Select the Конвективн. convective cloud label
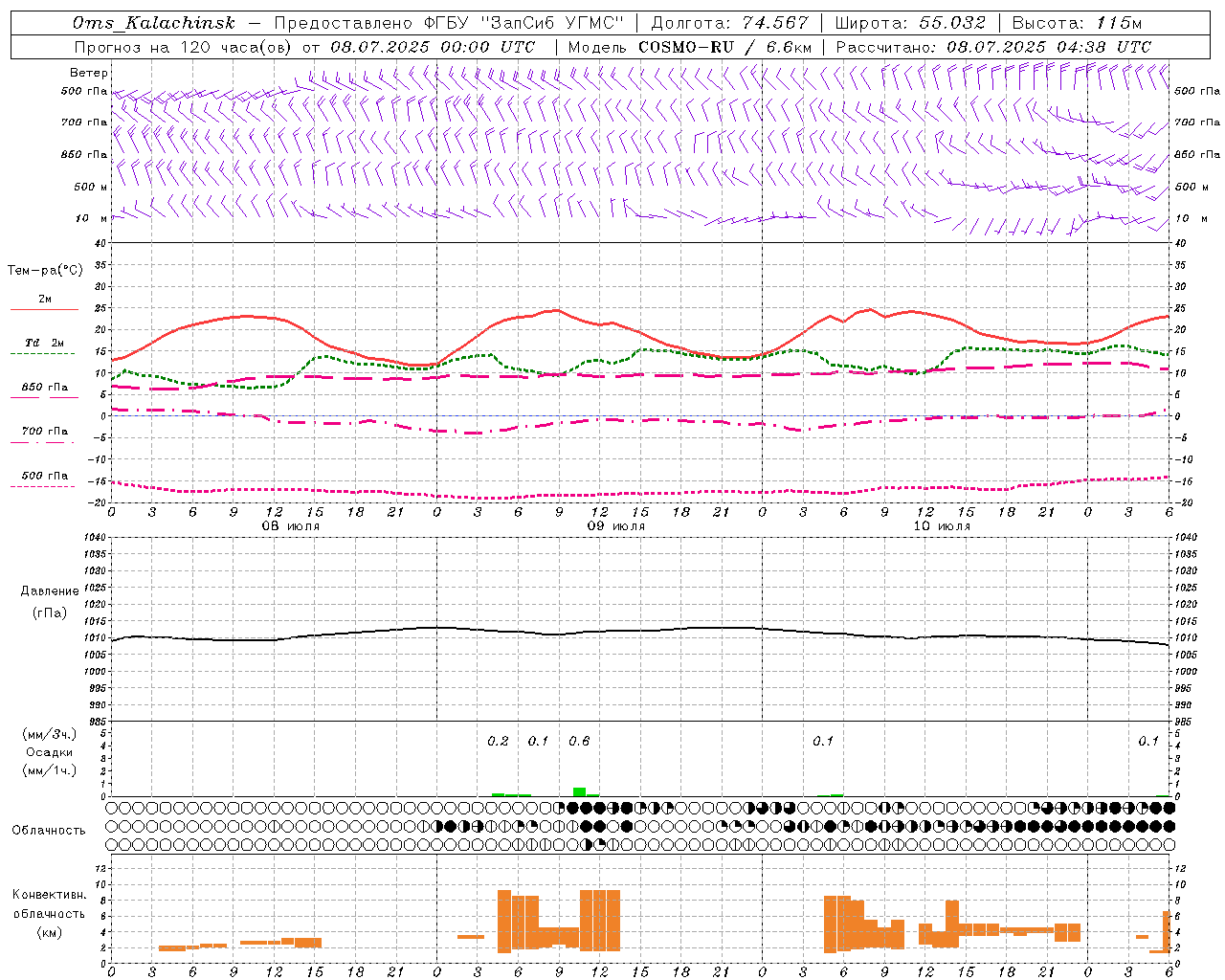The image size is (1225, 980). (50, 895)
